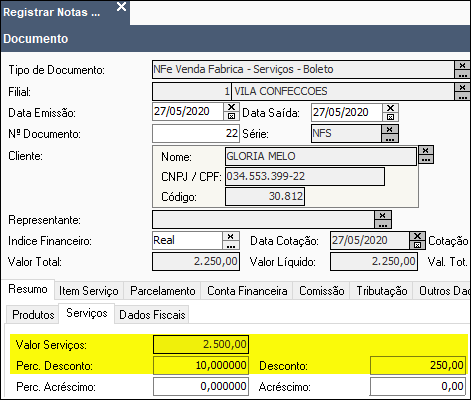Viewport: 471px width, 400px height.
Task: Open the Produtos sub-tab
Action: pos(33,315)
